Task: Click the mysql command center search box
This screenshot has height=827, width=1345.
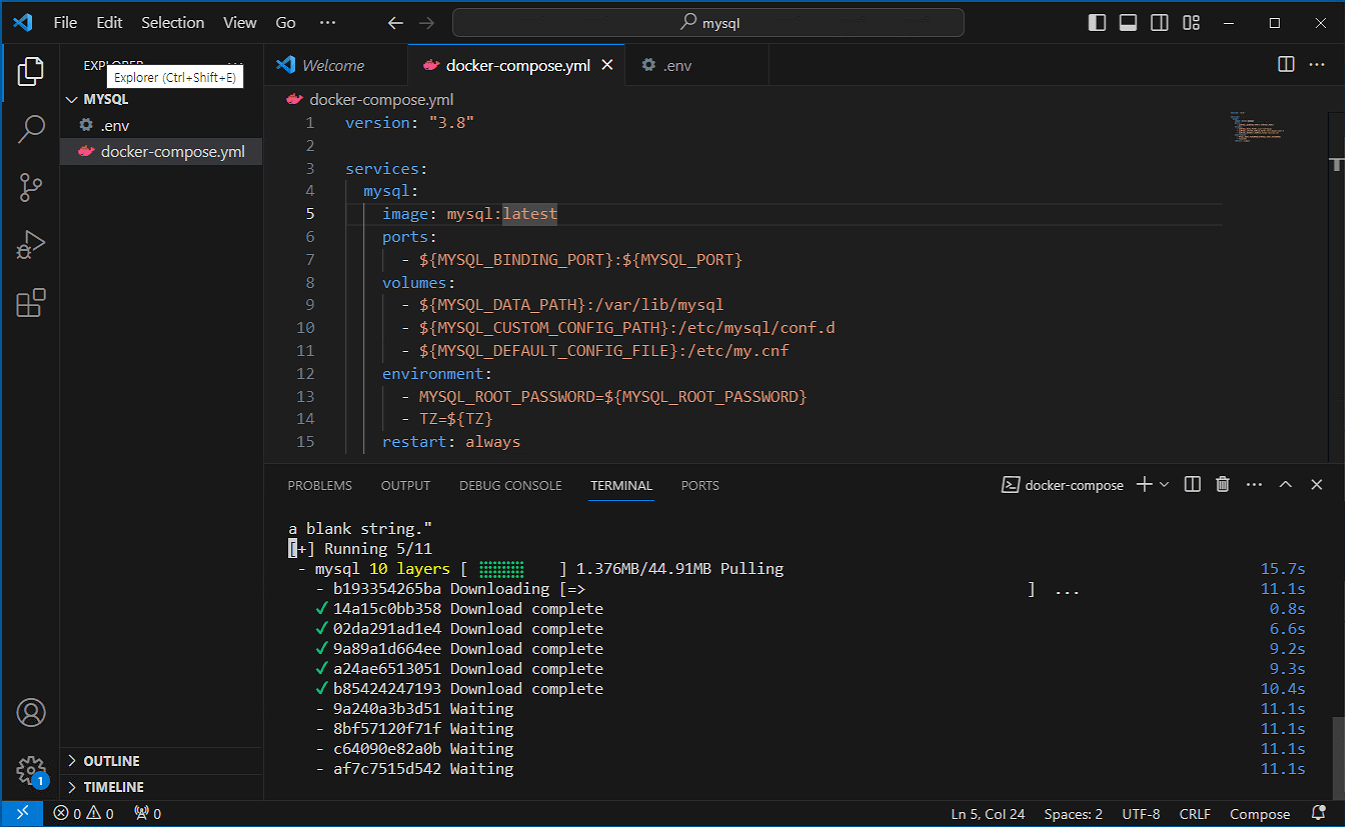Action: coord(708,22)
